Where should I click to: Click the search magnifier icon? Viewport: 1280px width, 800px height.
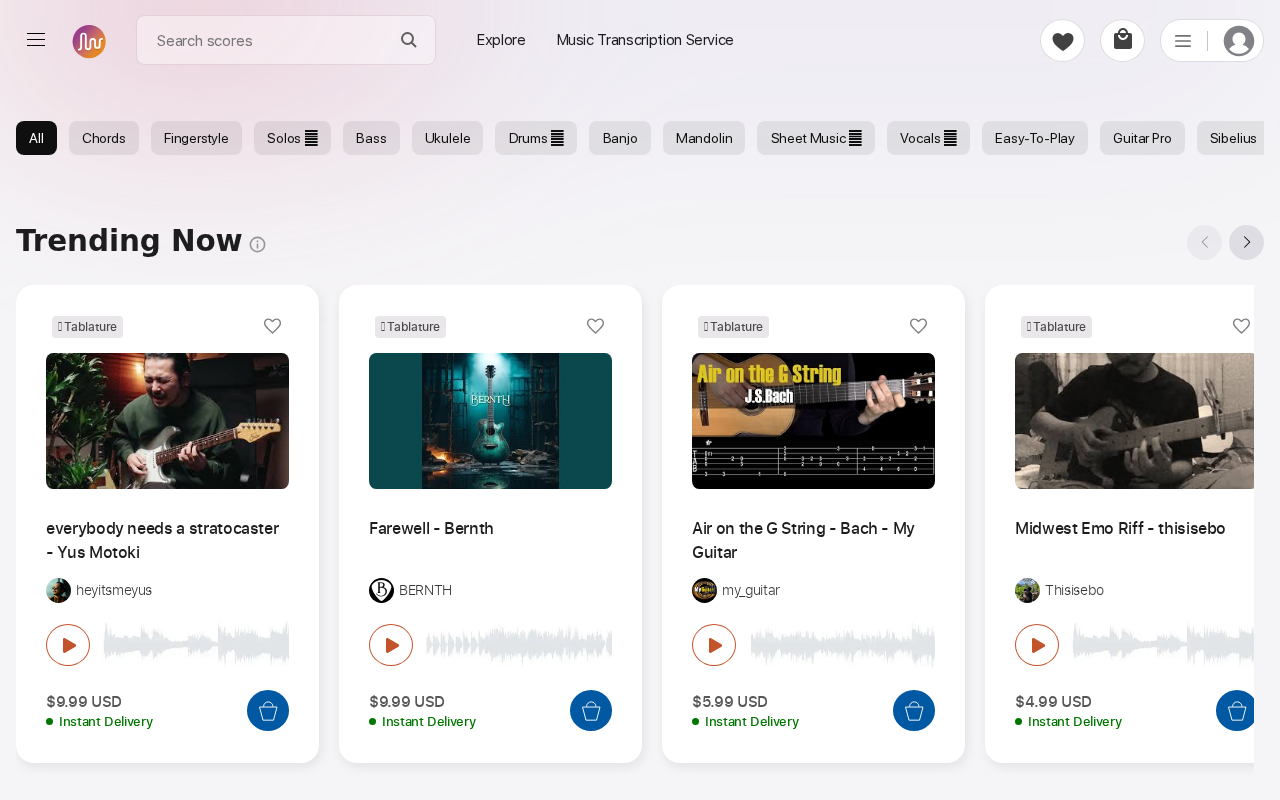click(408, 40)
